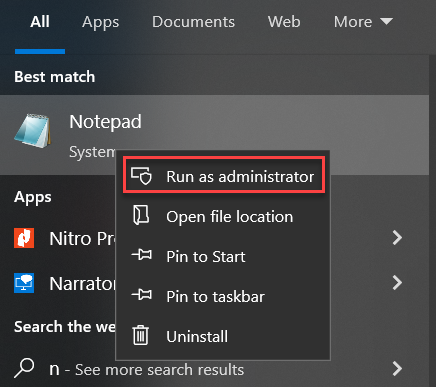Choose Pin to Start
Screen dimensions: 436x387
coord(223,256)
